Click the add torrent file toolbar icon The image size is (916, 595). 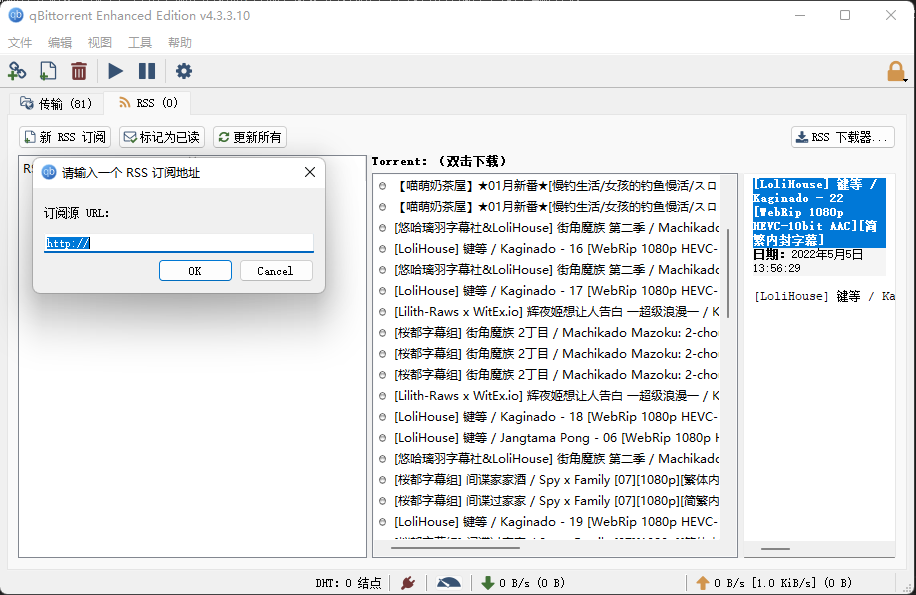pyautogui.click(x=48, y=71)
